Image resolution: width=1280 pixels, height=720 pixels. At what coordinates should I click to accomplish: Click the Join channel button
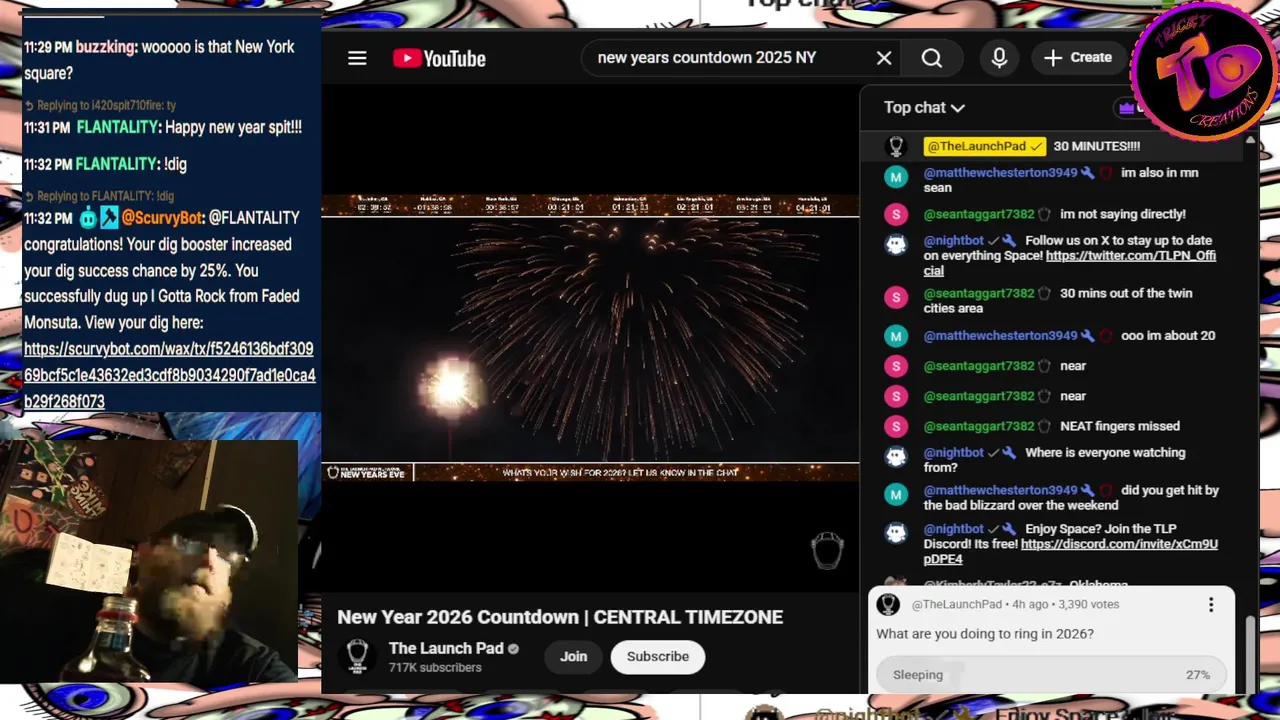point(573,656)
